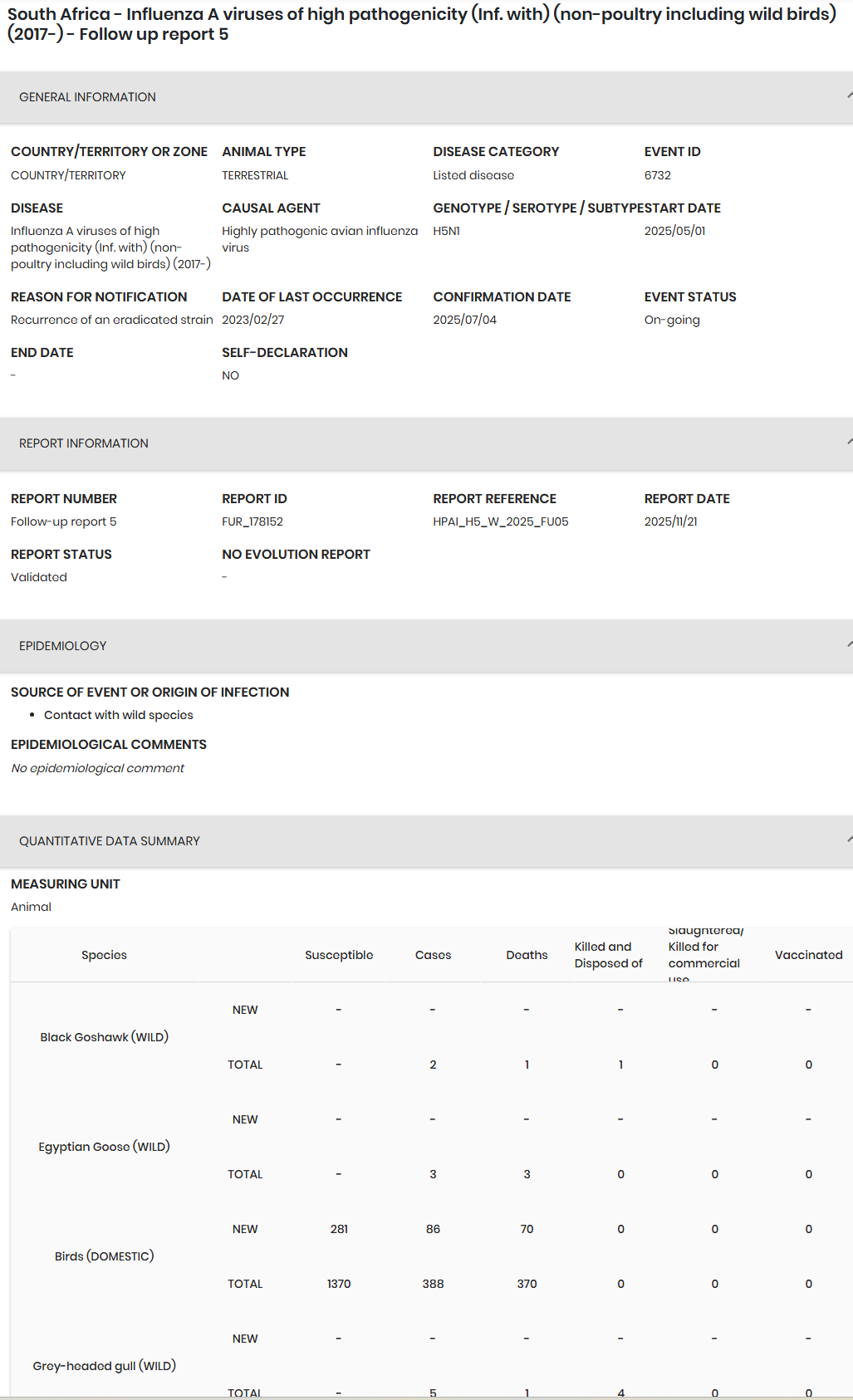Screen dimensions: 853x1400
Task: Click the report reference HPAI_H5_W_2025_FU05
Action: point(501,521)
